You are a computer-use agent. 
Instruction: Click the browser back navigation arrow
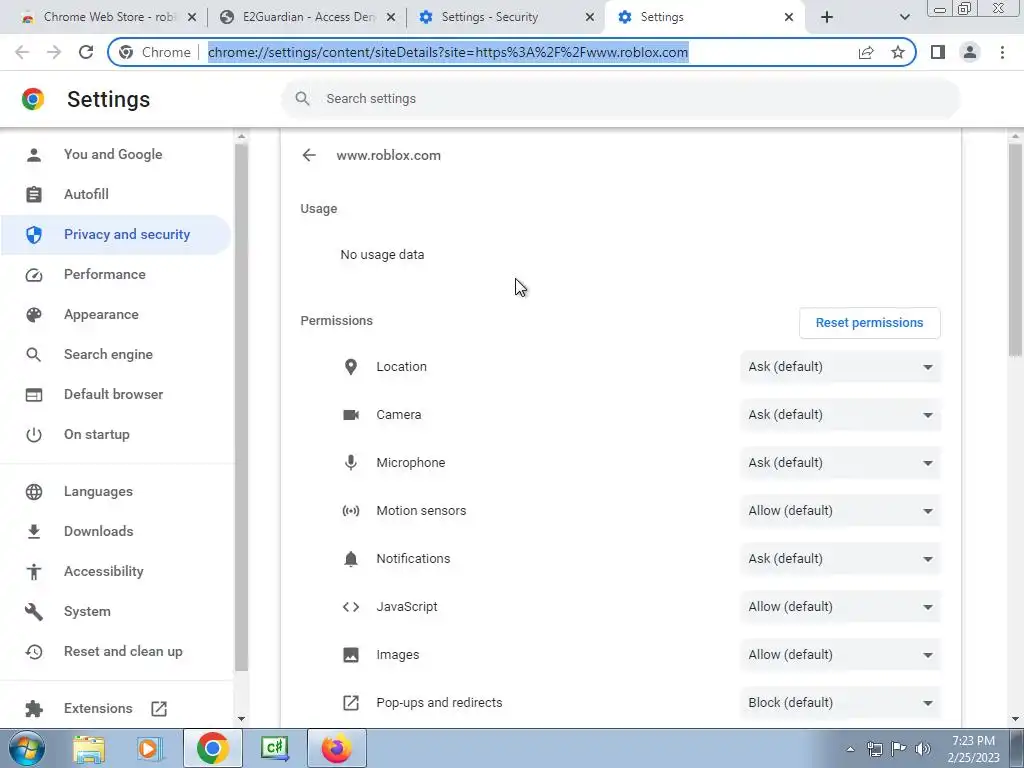(22, 52)
